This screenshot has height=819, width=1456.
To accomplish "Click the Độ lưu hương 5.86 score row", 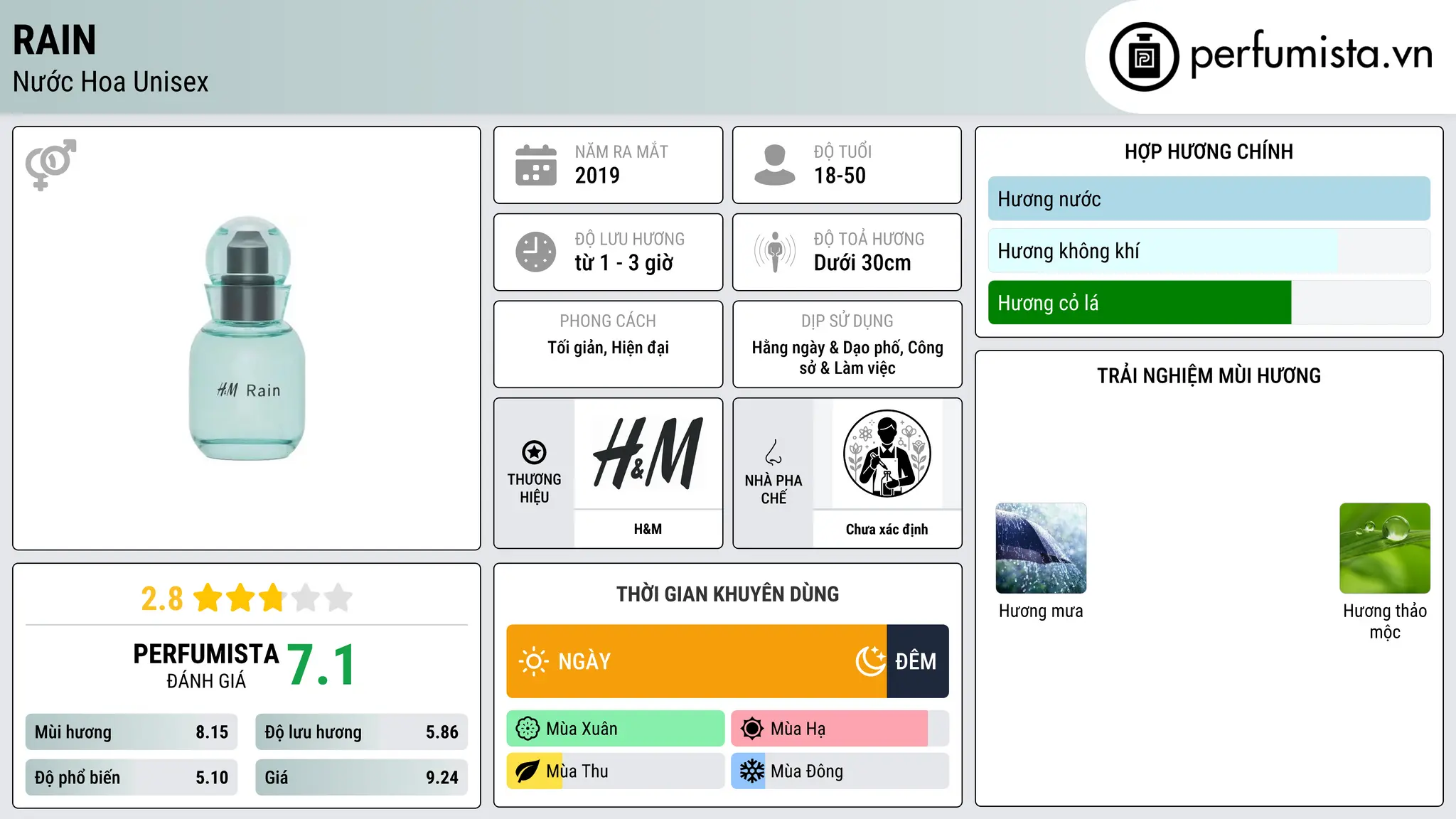I will tap(361, 732).
